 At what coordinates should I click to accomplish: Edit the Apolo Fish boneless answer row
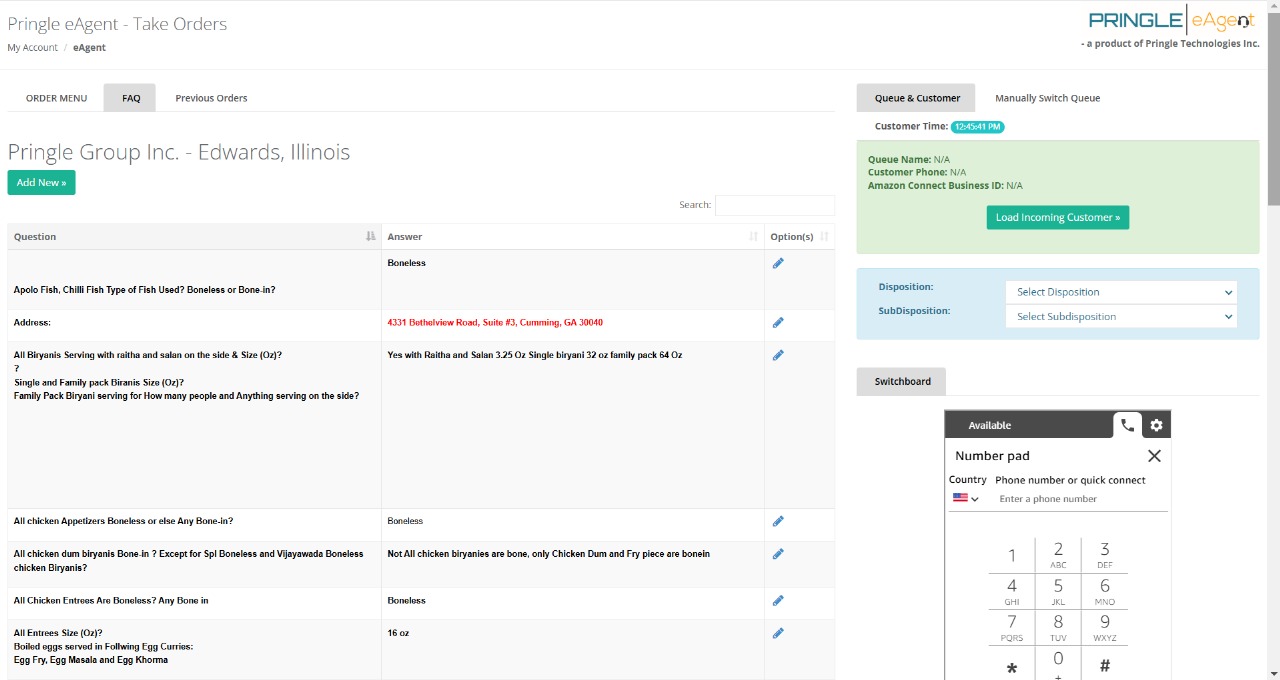[778, 263]
